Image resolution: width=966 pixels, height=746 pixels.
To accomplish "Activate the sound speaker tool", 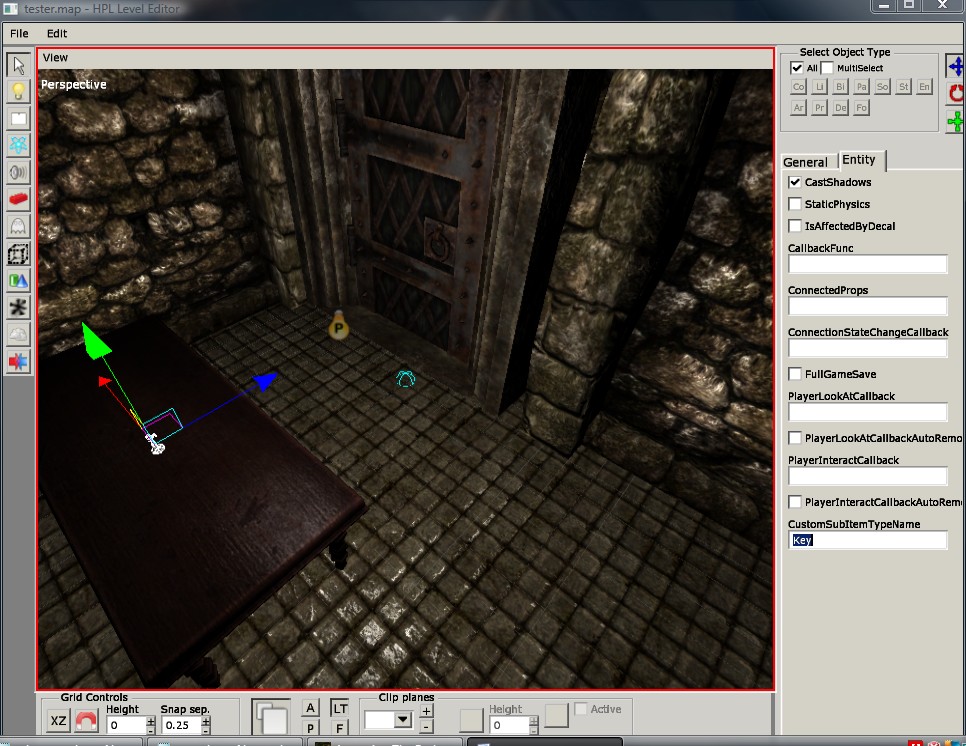I will (x=18, y=172).
